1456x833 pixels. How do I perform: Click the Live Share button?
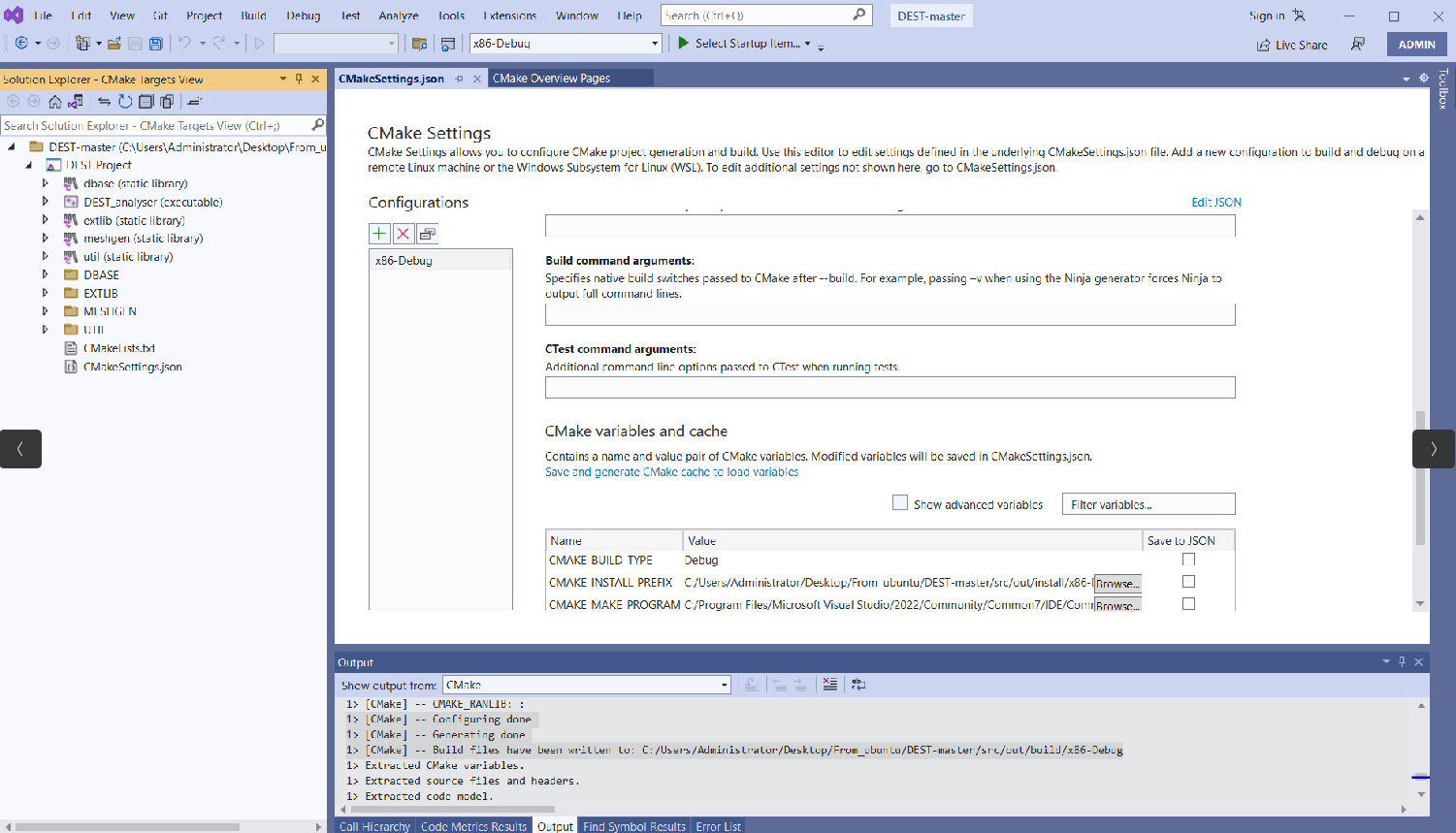click(1292, 45)
